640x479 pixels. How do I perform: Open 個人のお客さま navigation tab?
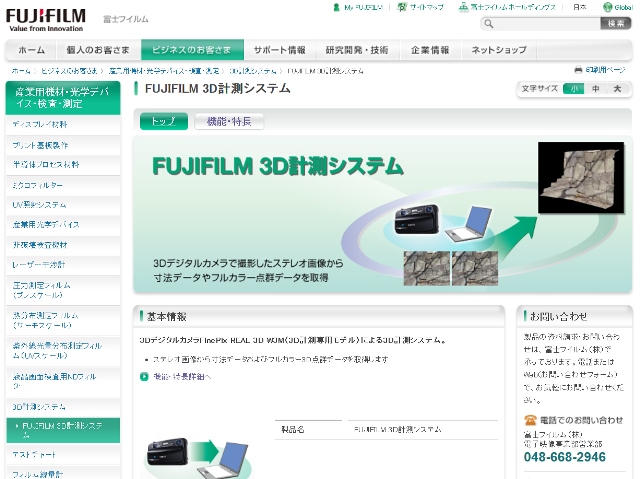pyautogui.click(x=98, y=50)
